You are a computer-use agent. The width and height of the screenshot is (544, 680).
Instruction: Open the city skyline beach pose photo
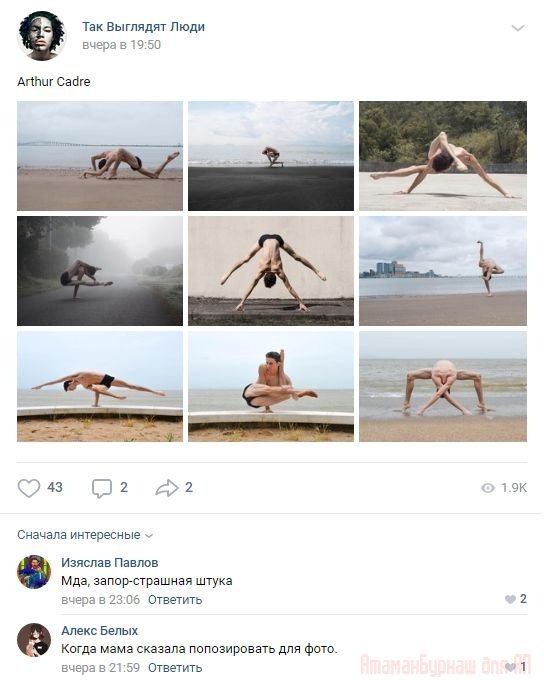(443, 271)
